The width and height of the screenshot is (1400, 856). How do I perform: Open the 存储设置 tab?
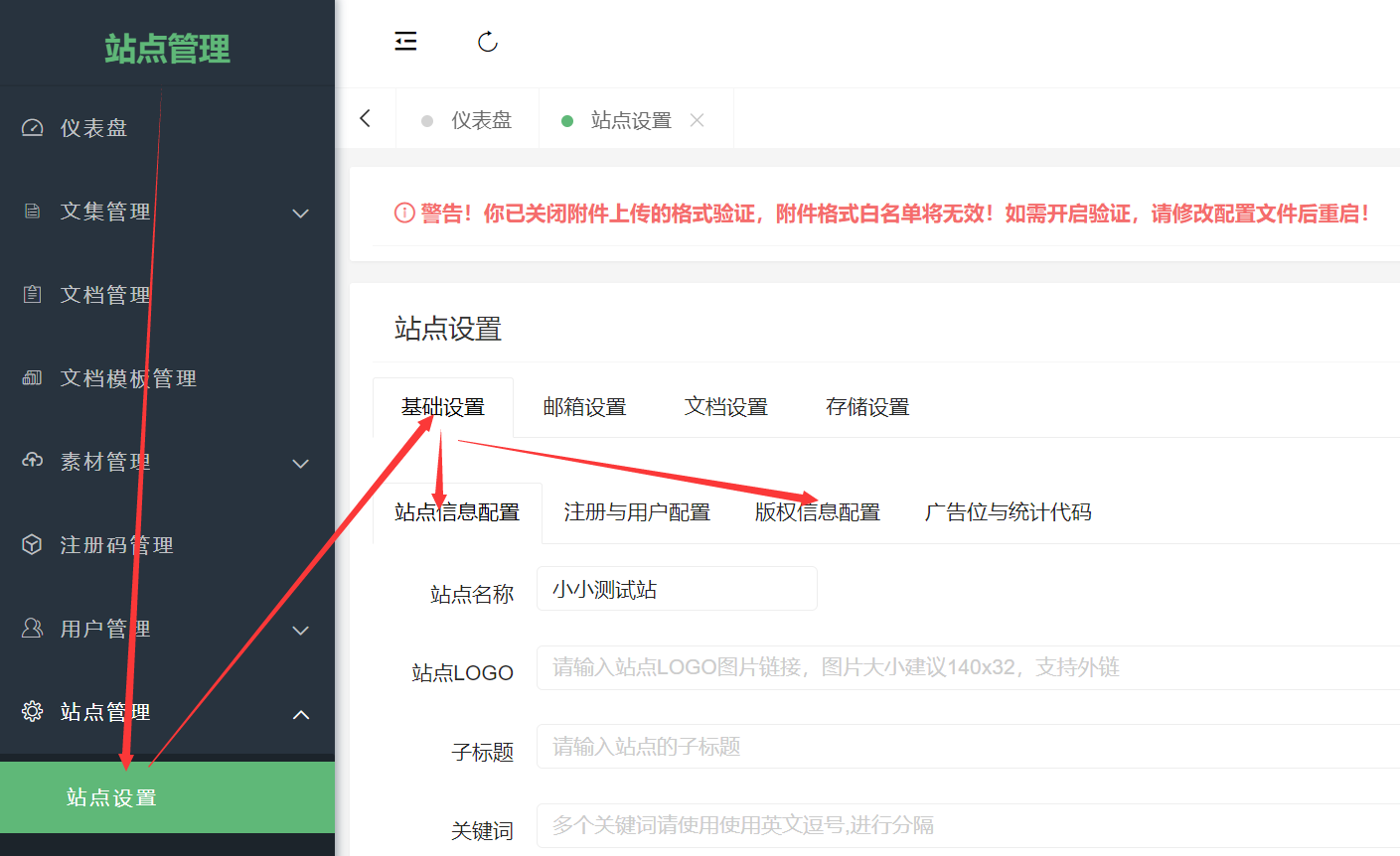(867, 407)
